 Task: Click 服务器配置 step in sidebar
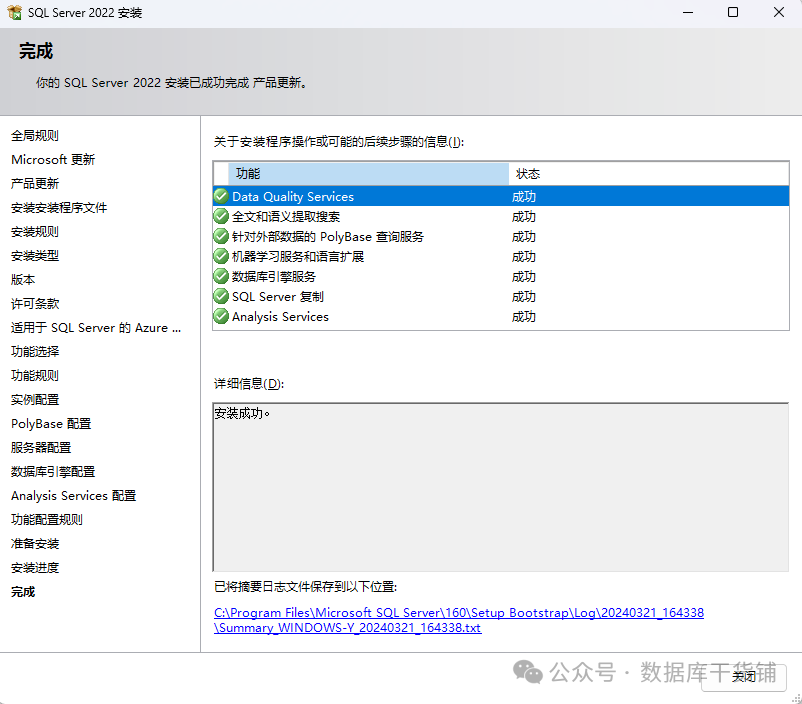41,448
